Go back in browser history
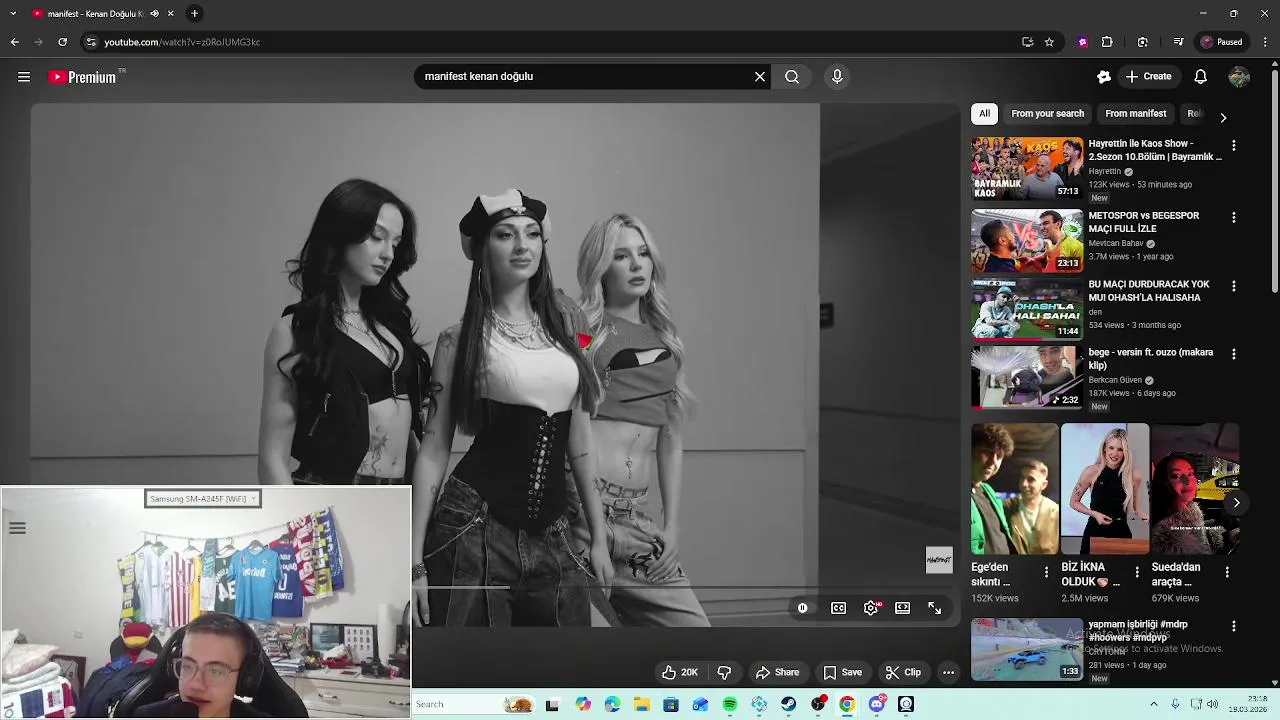The width and height of the screenshot is (1280, 720). (x=14, y=42)
